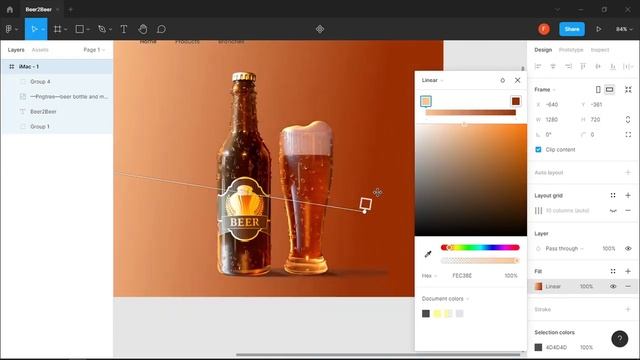Open the Linear gradient type dropdown

coord(432,80)
